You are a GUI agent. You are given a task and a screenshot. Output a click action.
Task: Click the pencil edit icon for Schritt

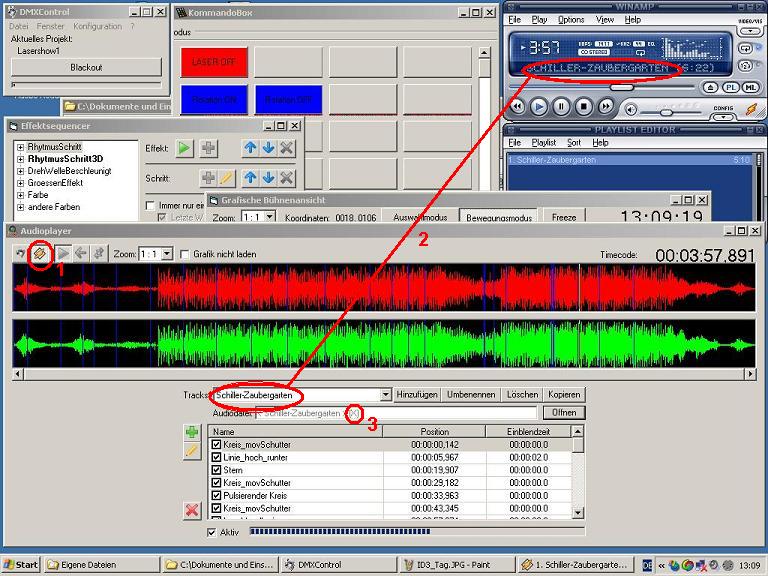pyautogui.click(x=227, y=177)
